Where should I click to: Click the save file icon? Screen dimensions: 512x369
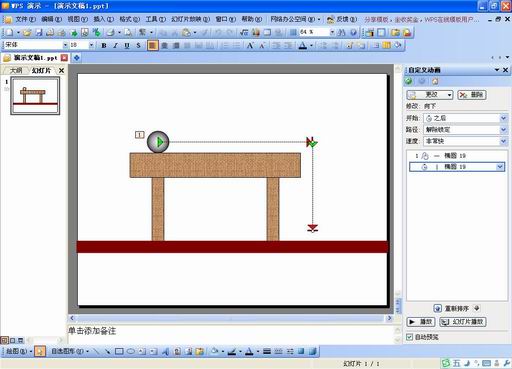pyautogui.click(x=39, y=32)
